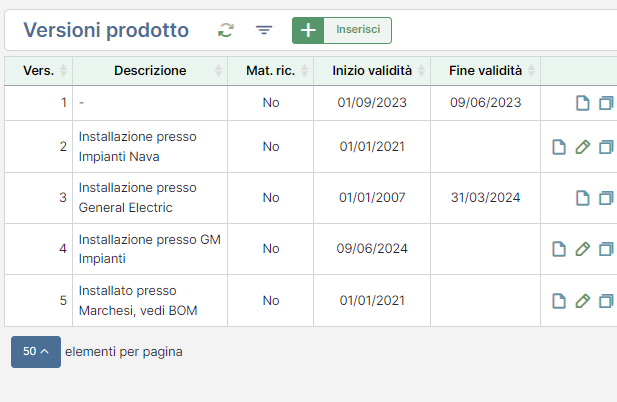View document for version 1
617x402 pixels.
pos(583,103)
